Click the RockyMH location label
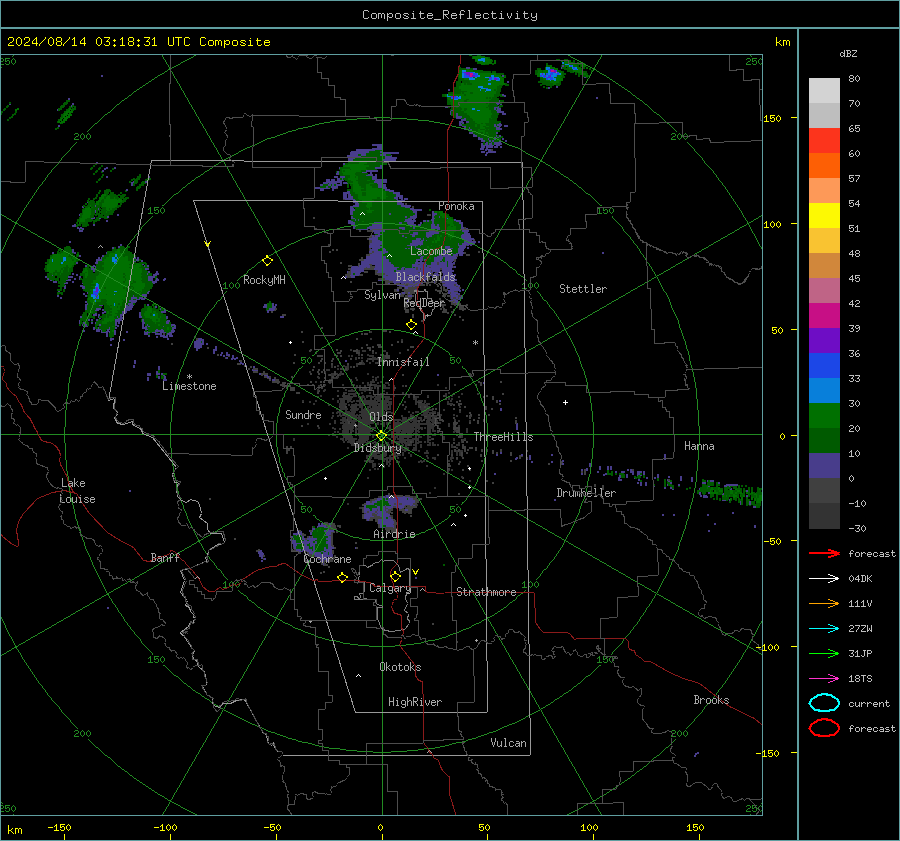This screenshot has width=900, height=841. click(x=264, y=280)
